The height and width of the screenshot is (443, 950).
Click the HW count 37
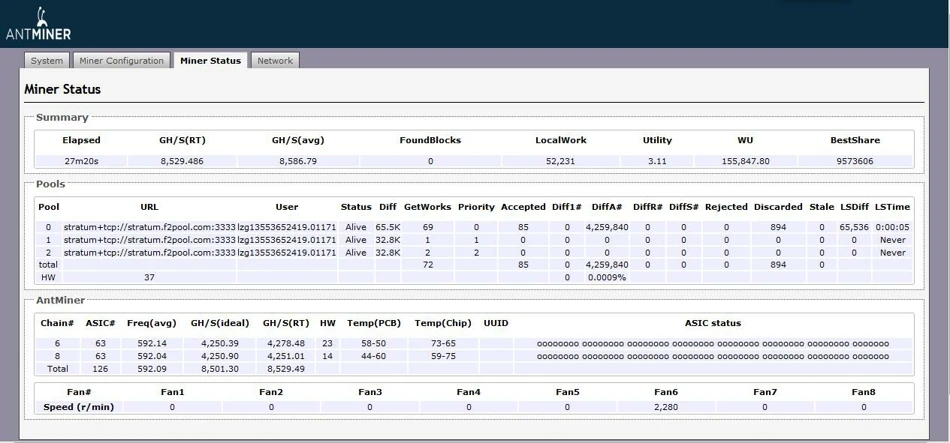[x=149, y=277]
